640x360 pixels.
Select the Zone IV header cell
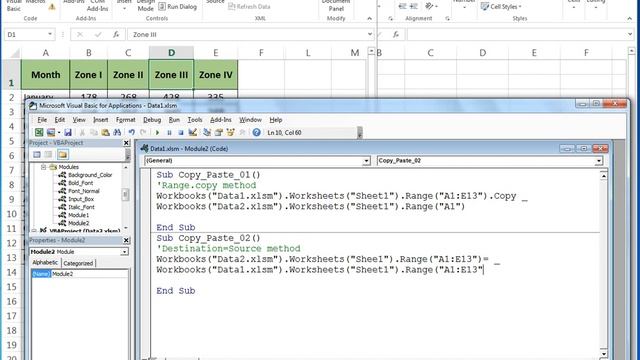216,75
